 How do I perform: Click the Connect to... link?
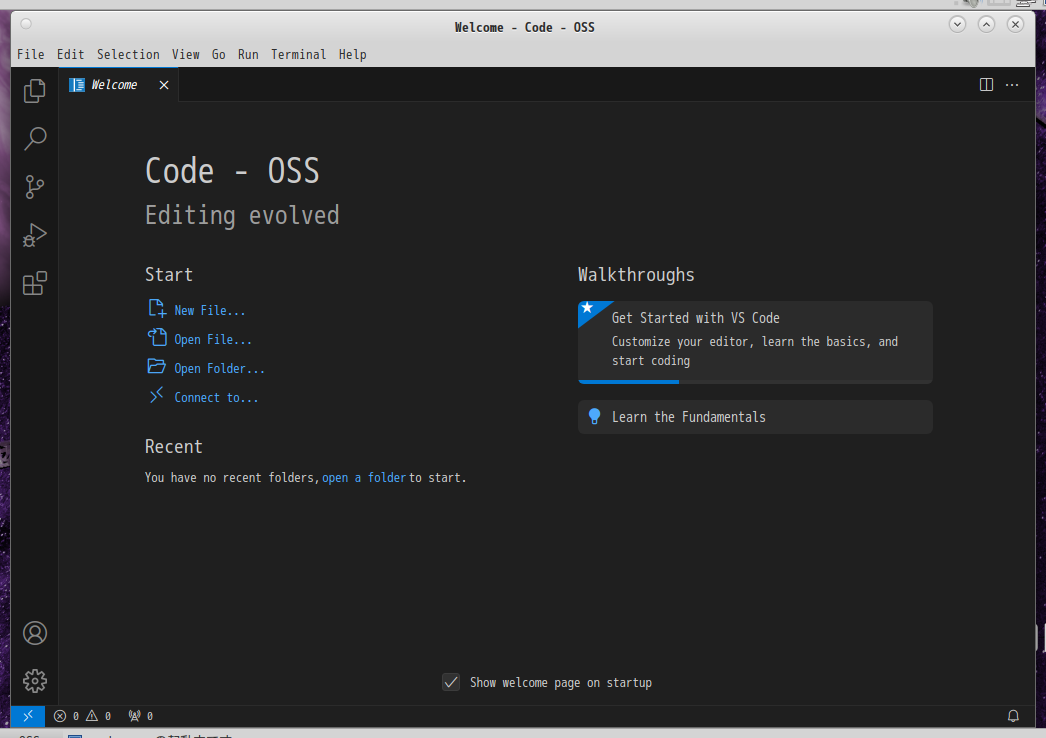pos(216,398)
